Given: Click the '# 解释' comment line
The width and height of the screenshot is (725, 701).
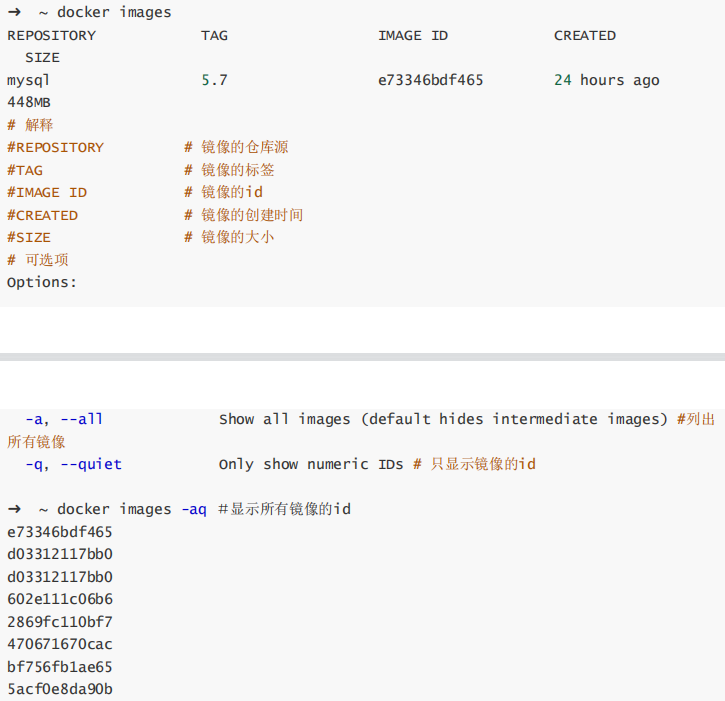Looking at the screenshot, I should point(30,125).
